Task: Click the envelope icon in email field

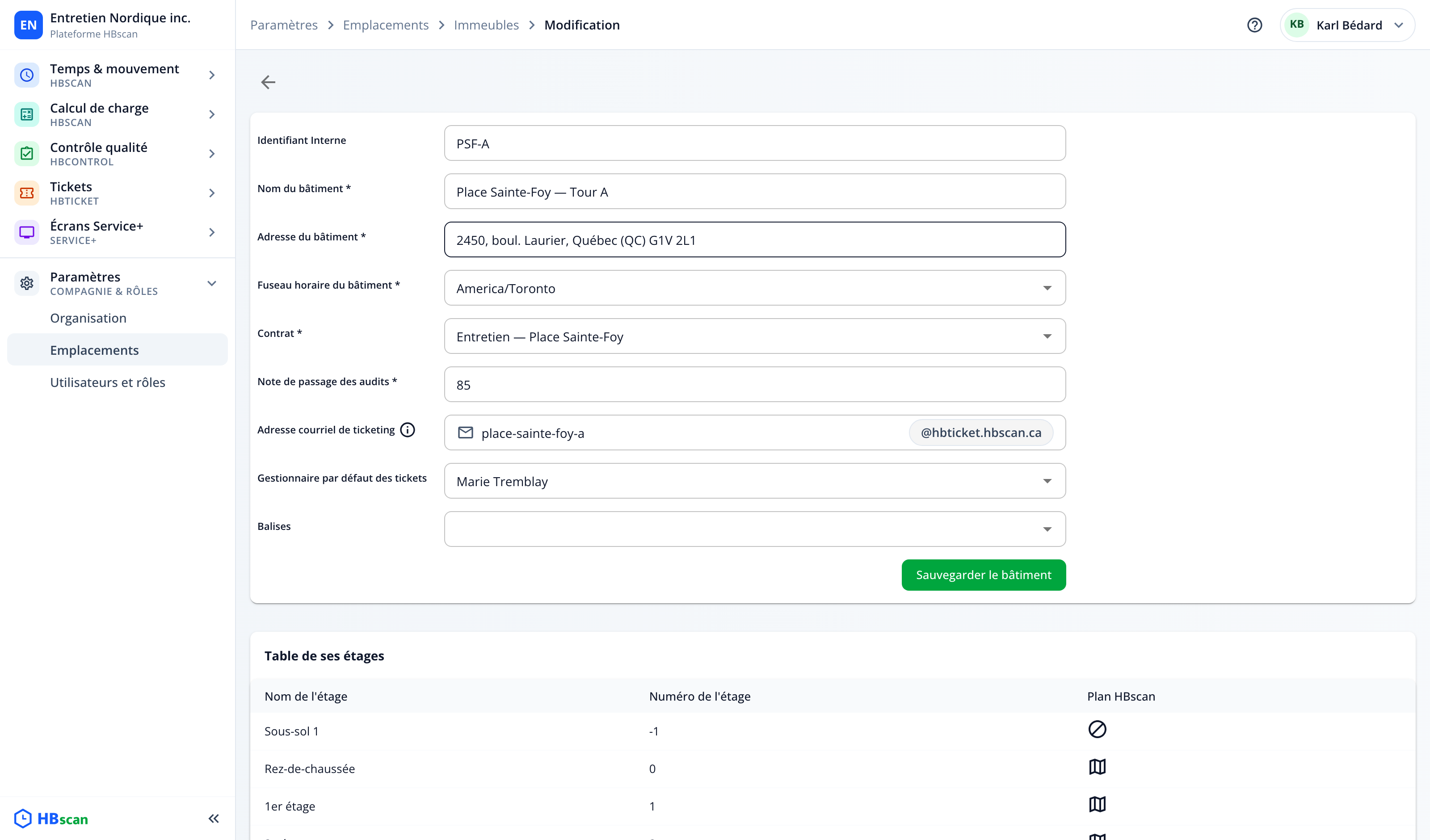Action: tap(465, 433)
